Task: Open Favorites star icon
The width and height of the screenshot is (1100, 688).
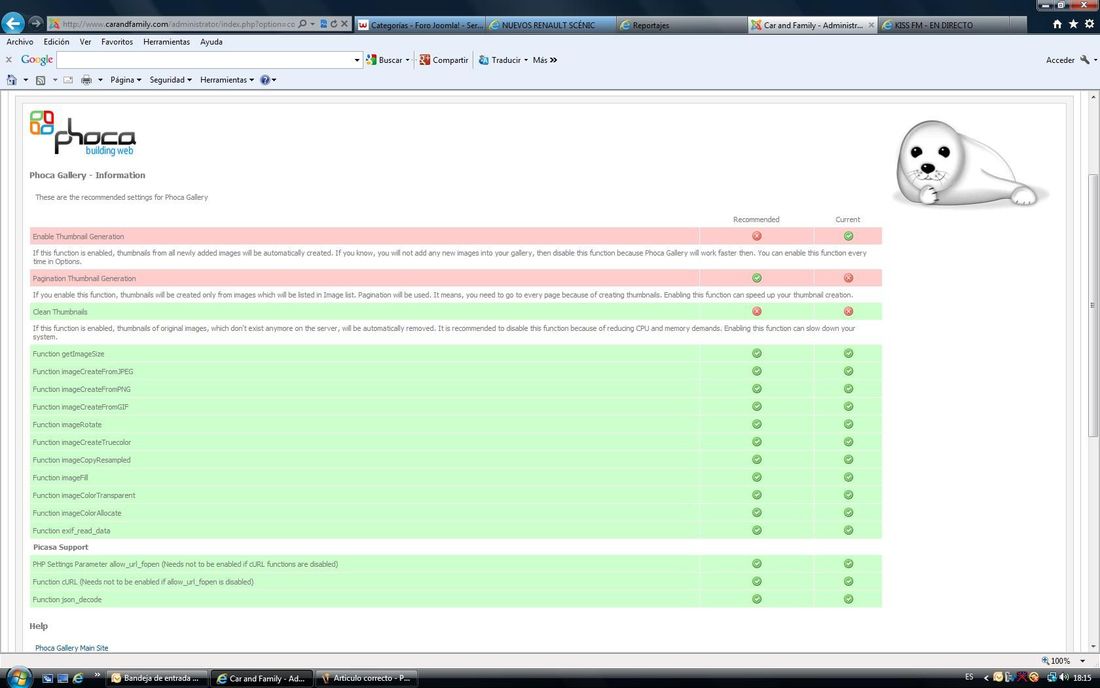Action: tap(1073, 24)
